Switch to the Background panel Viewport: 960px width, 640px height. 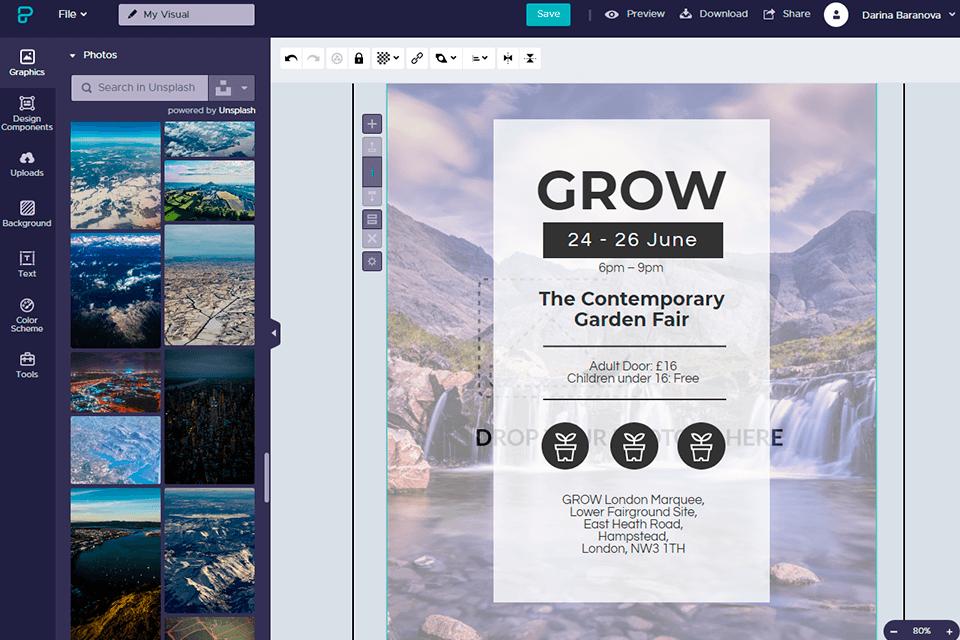(27, 214)
